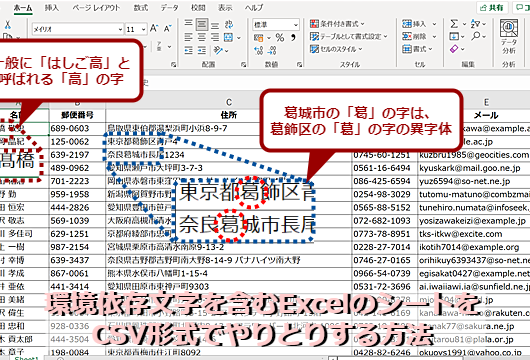Click the text orientation icon

218,50
